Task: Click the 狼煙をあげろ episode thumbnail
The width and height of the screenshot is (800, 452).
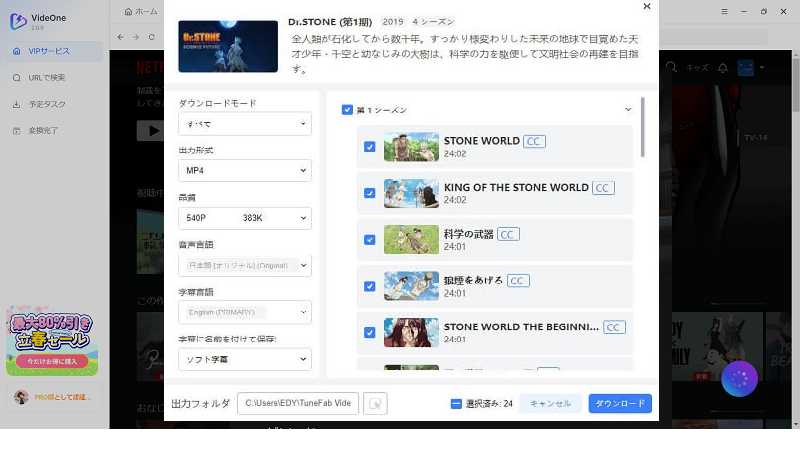Action: pos(411,286)
